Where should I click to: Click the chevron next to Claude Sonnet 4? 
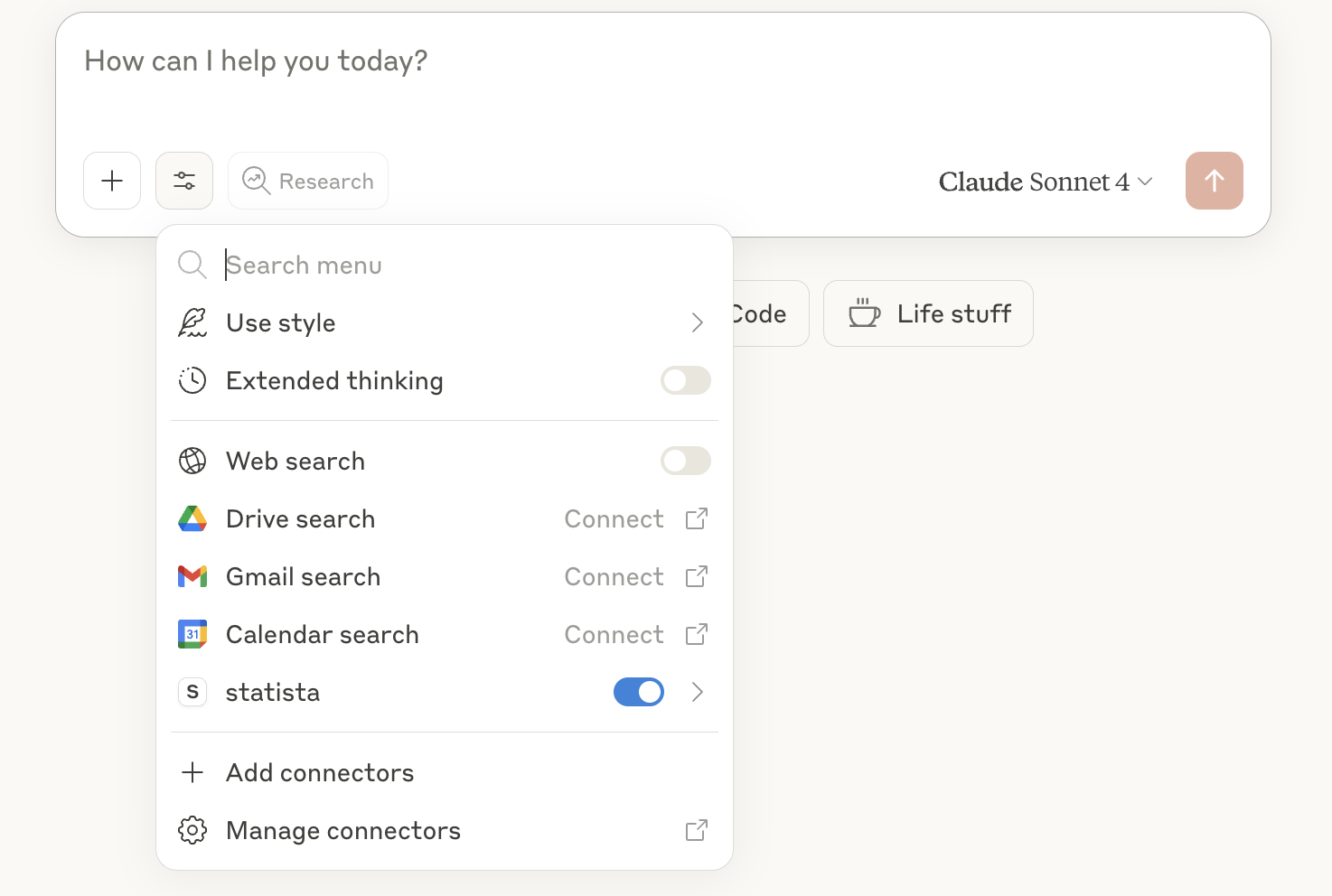[1145, 182]
